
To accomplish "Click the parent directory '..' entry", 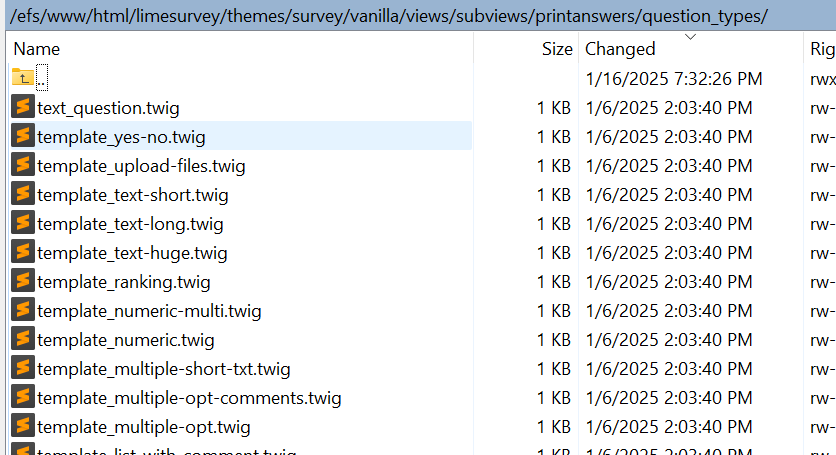I will tap(42, 78).
